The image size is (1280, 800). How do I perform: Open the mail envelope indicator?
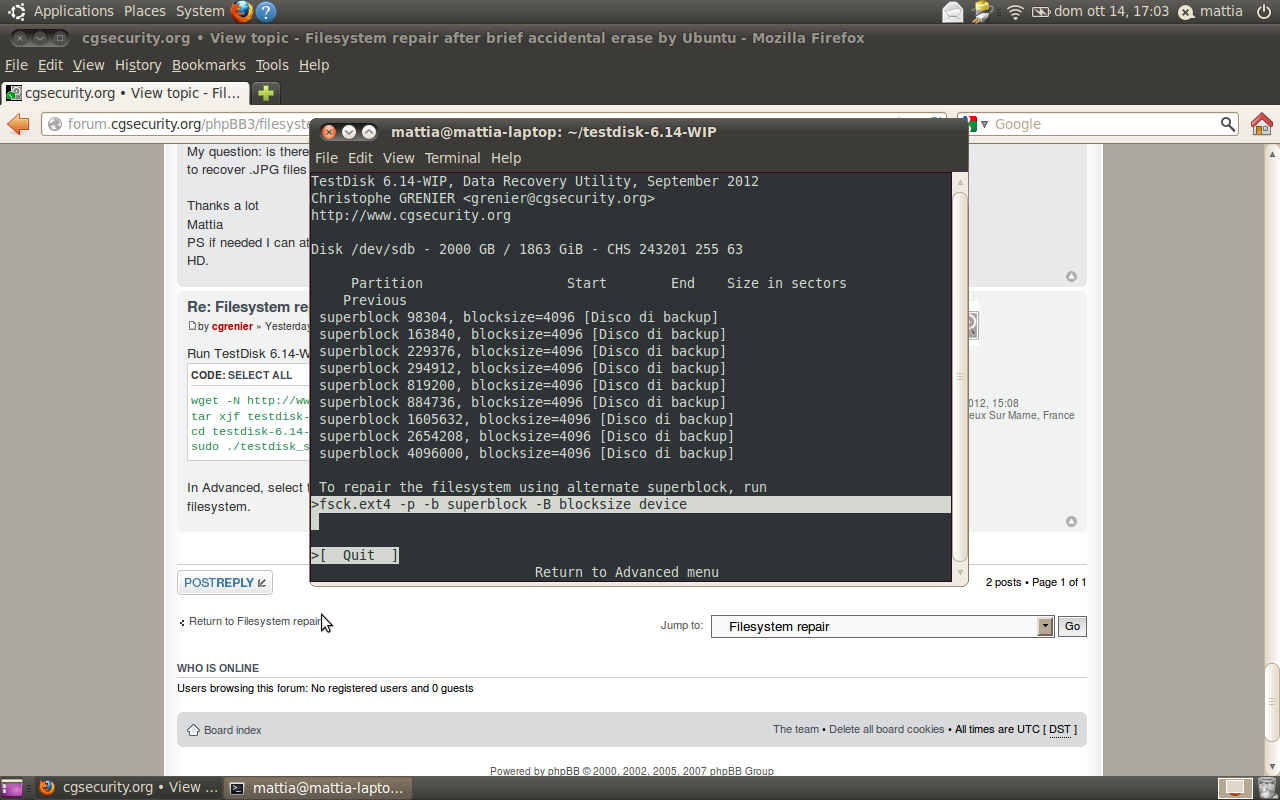point(953,12)
